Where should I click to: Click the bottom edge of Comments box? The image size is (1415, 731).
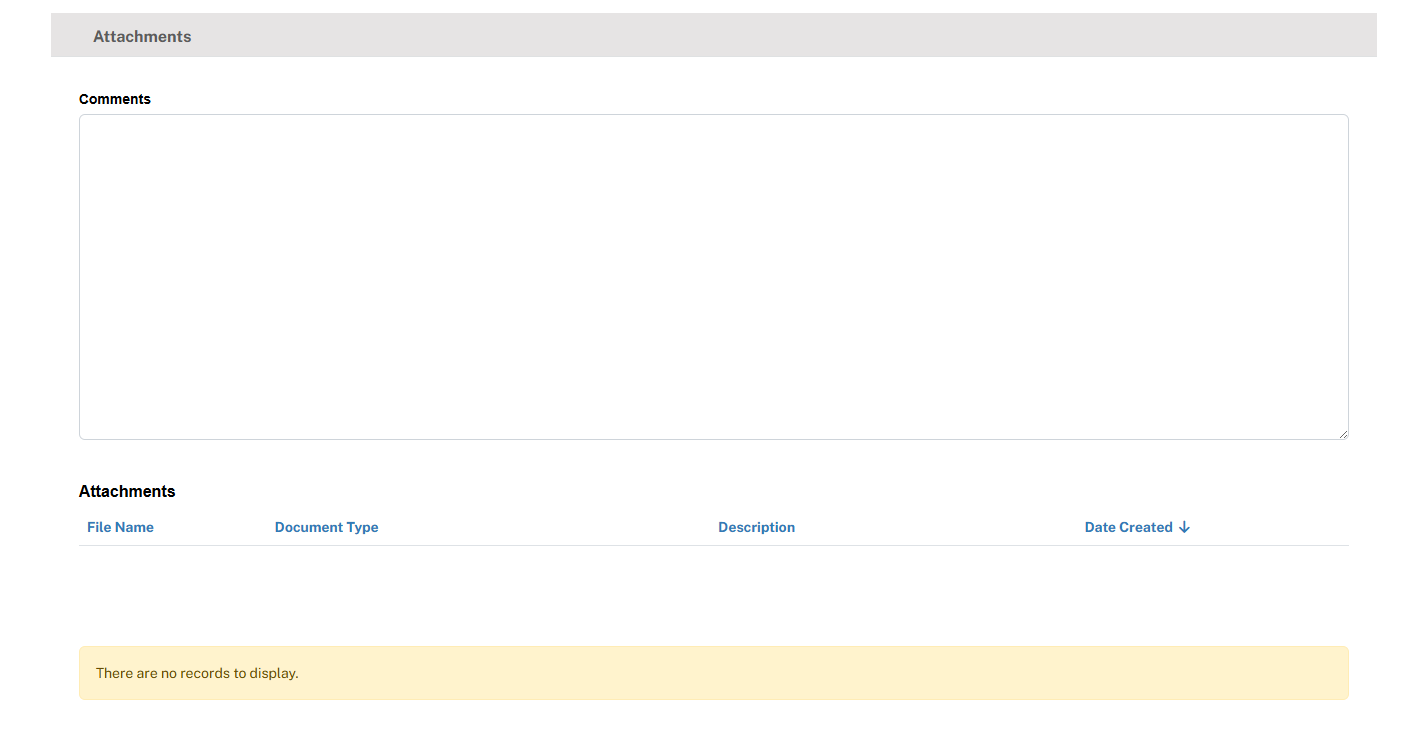point(713,439)
